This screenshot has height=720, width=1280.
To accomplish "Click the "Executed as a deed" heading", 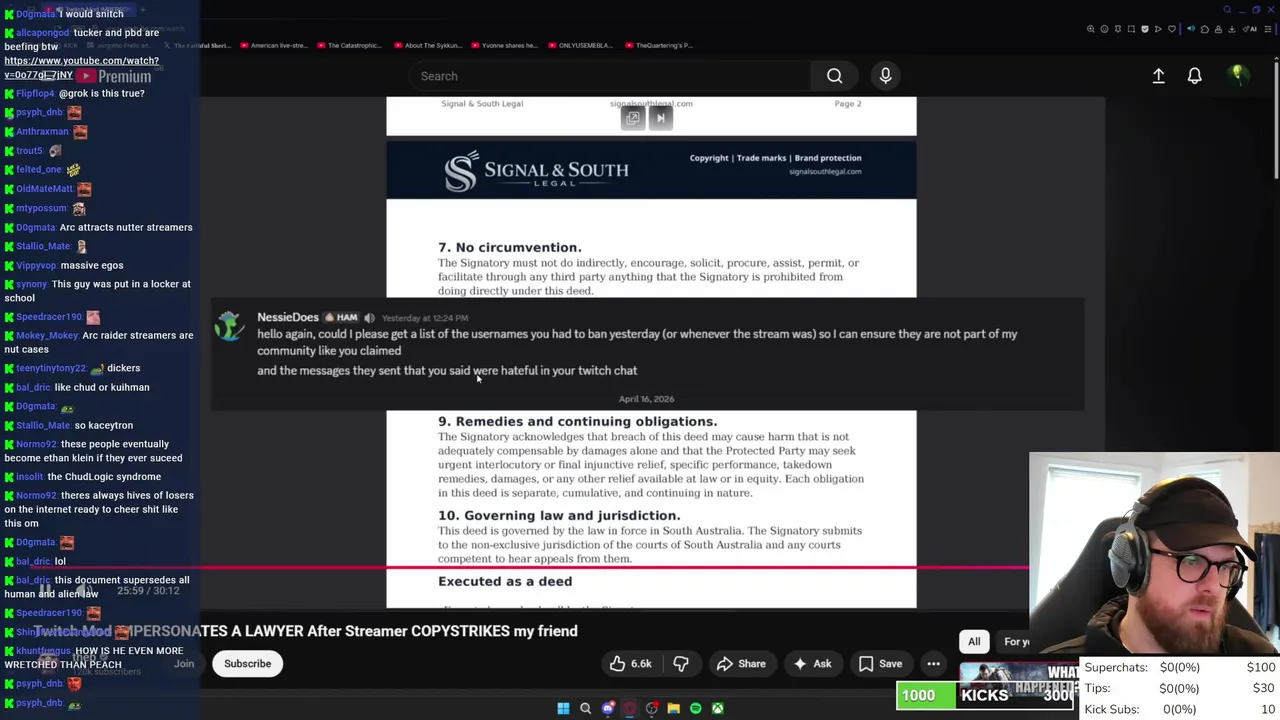I will pos(505,582).
